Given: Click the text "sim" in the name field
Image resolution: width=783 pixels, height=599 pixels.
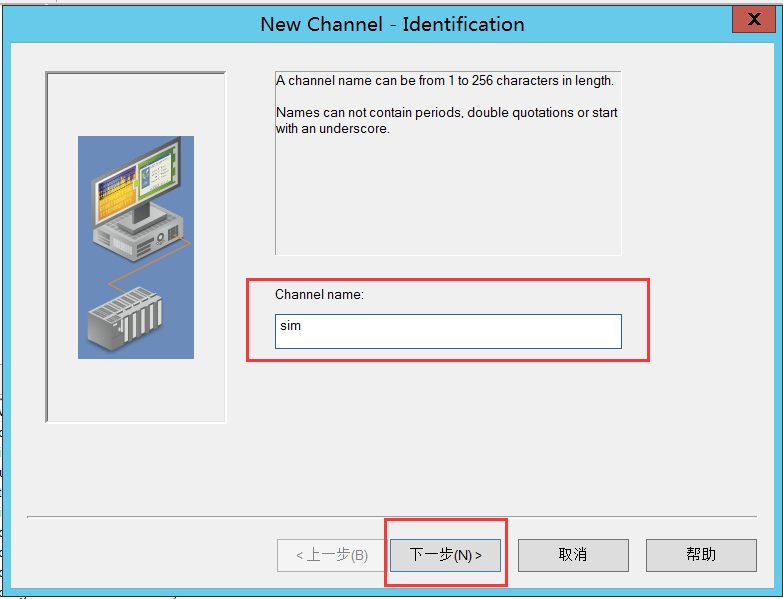Looking at the screenshot, I should tap(290, 326).
